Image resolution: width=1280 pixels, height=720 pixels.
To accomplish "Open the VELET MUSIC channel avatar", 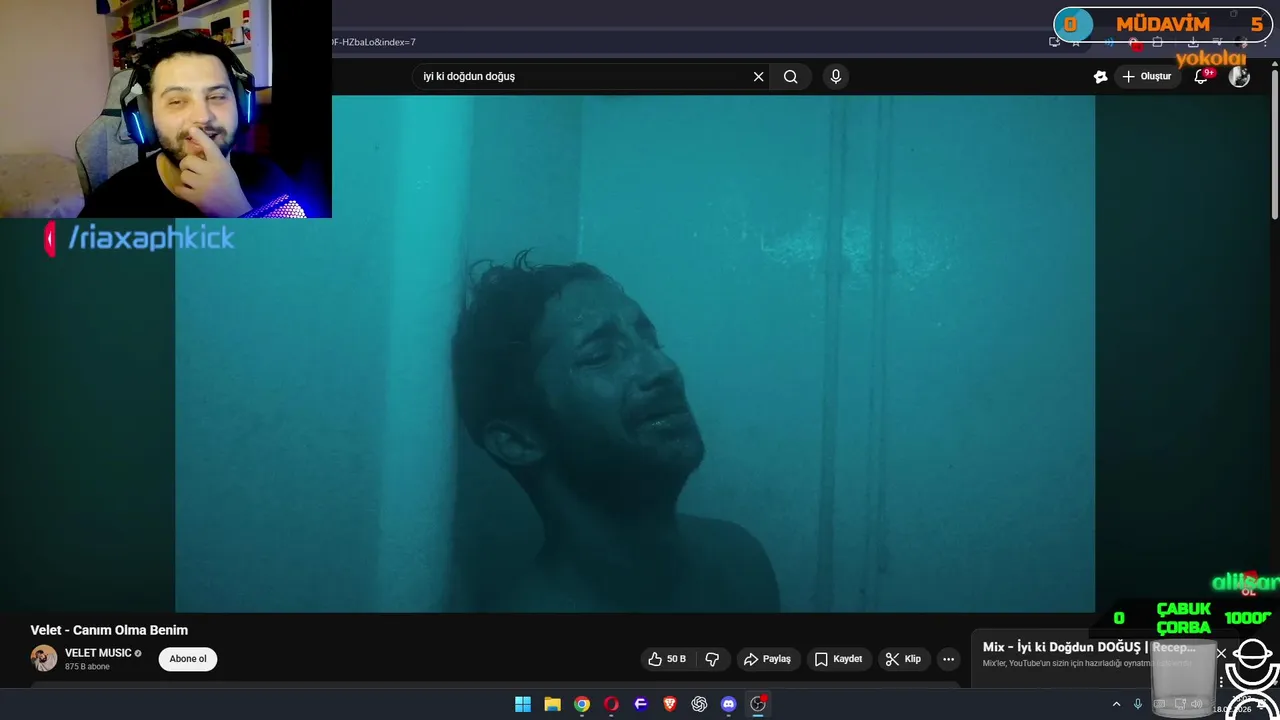I will tap(44, 658).
